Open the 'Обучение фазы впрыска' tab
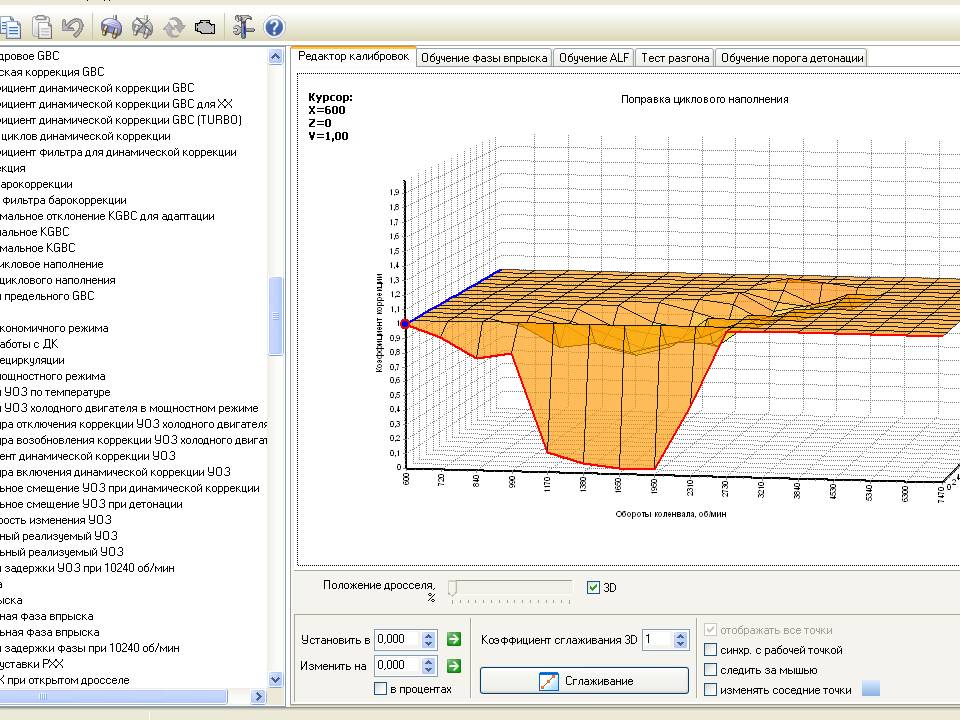This screenshot has height=720, width=960. [484, 58]
